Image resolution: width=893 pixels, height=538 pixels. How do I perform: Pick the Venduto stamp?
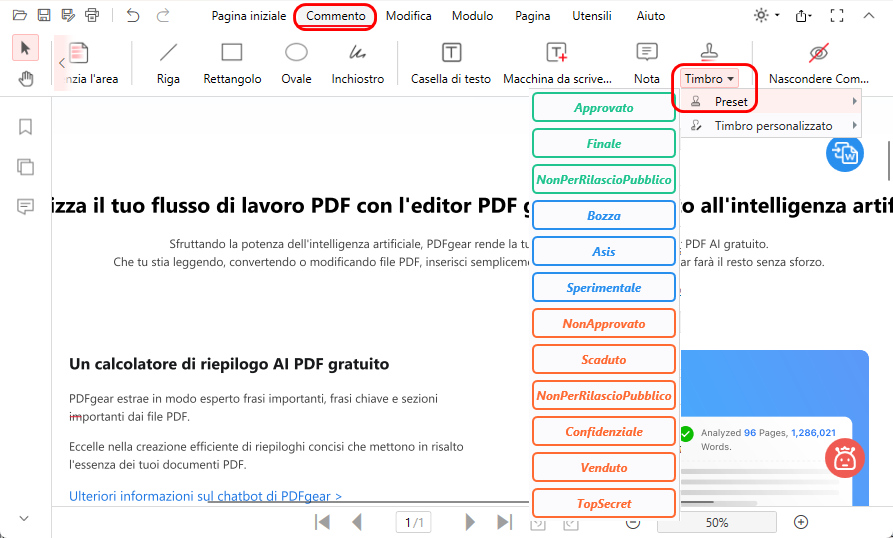[x=604, y=467]
